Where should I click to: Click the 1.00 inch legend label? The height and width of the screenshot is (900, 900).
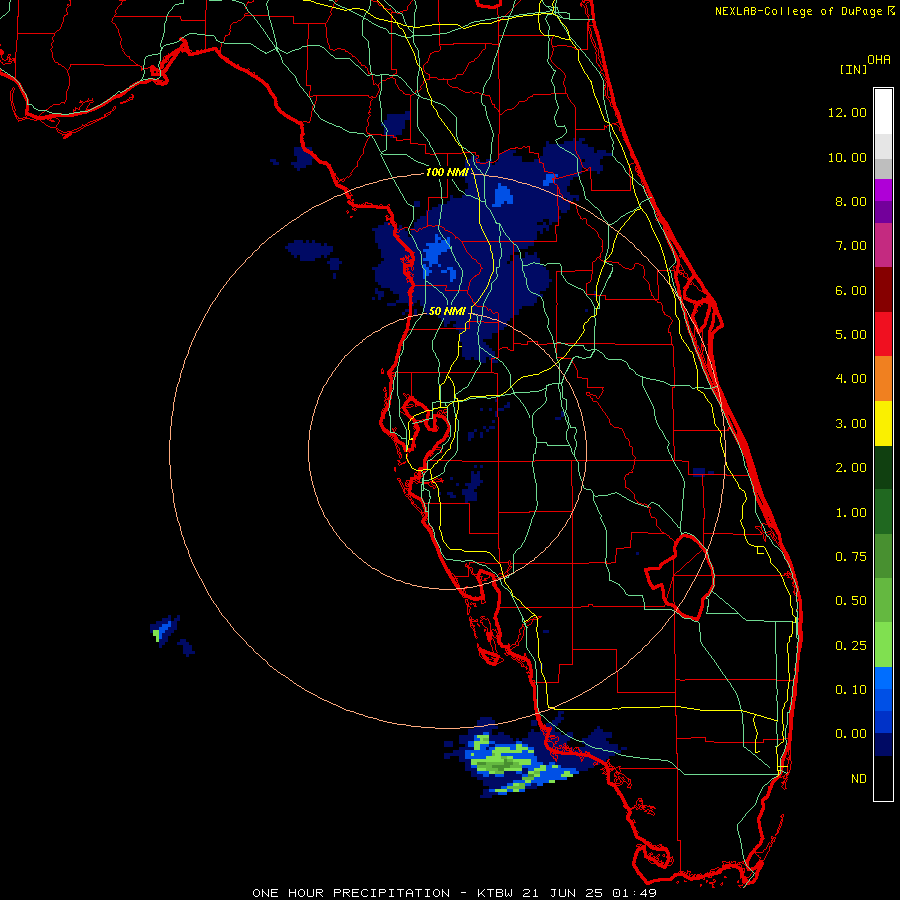coord(850,513)
